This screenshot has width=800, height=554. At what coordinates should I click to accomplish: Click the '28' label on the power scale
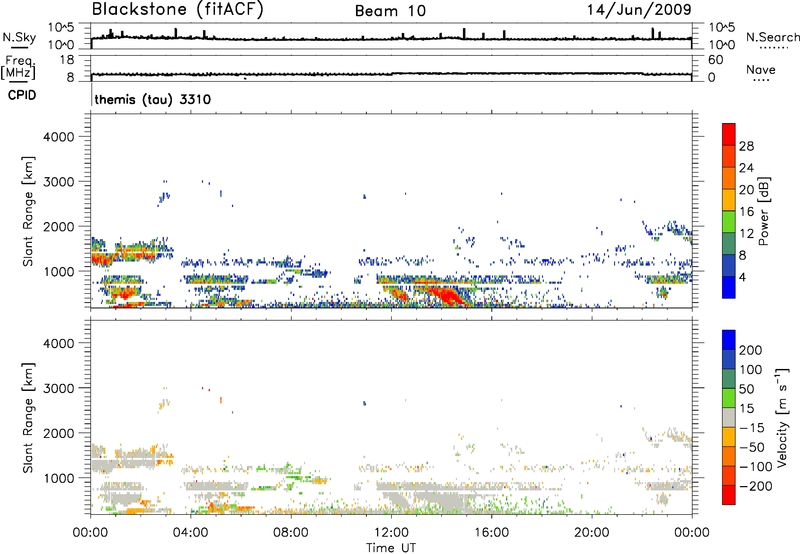click(746, 146)
